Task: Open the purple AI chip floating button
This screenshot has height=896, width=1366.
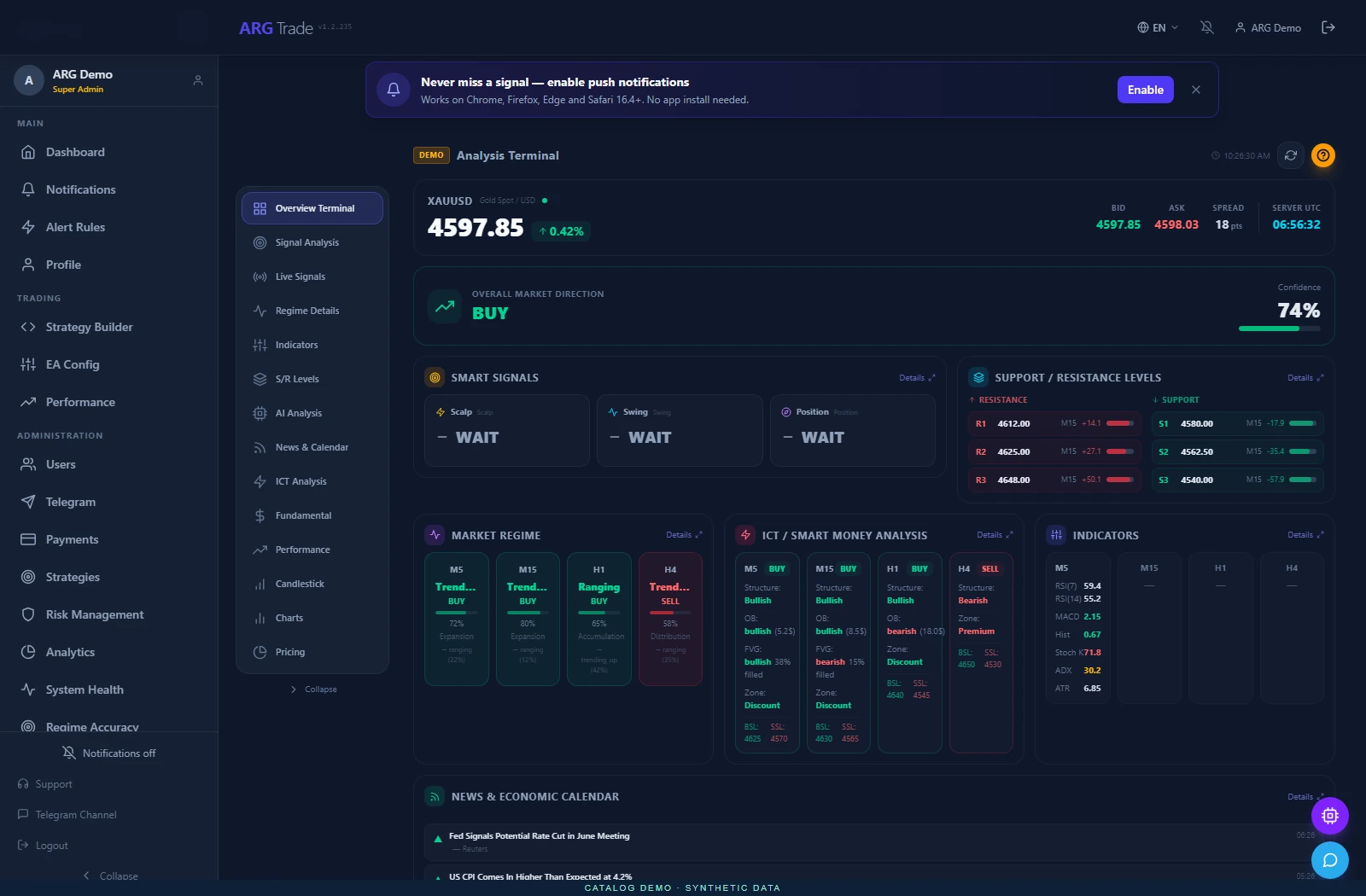Action: coord(1330,816)
